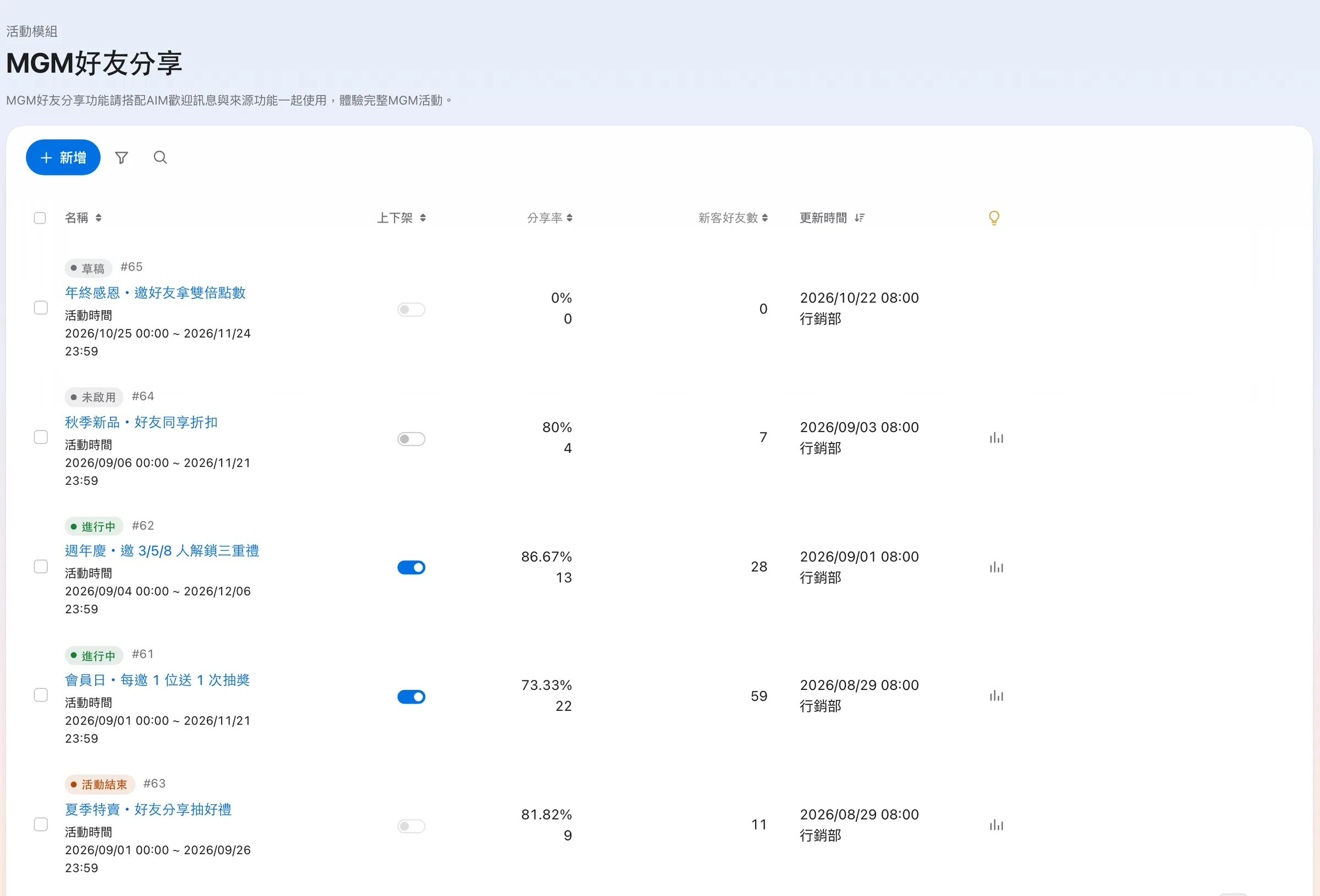1320x896 pixels.
Task: Enable the switch for 秋季新品 campaign
Action: (x=411, y=439)
